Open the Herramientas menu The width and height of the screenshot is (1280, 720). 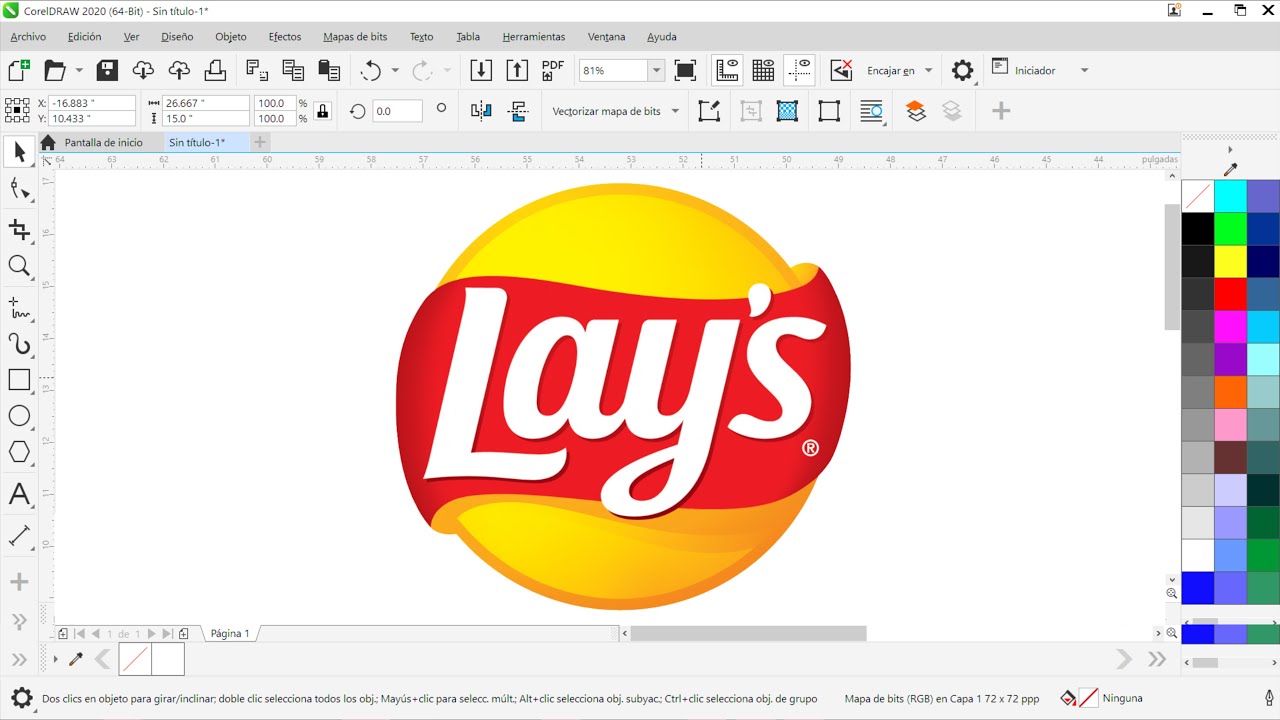pos(534,37)
